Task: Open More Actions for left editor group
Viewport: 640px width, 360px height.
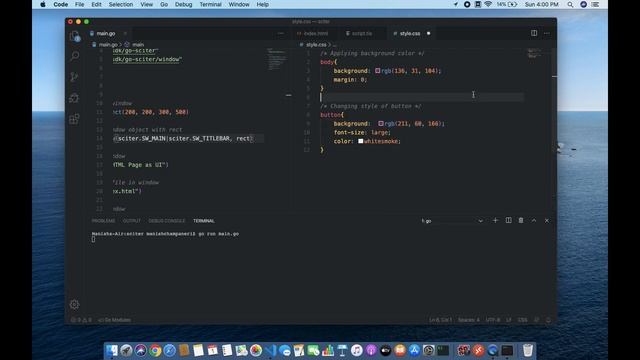Action: tap(281, 33)
